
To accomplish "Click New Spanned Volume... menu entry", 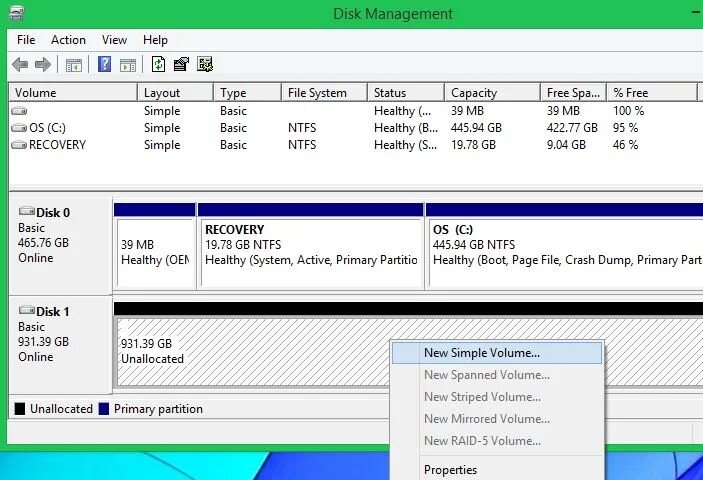I will tap(497, 375).
